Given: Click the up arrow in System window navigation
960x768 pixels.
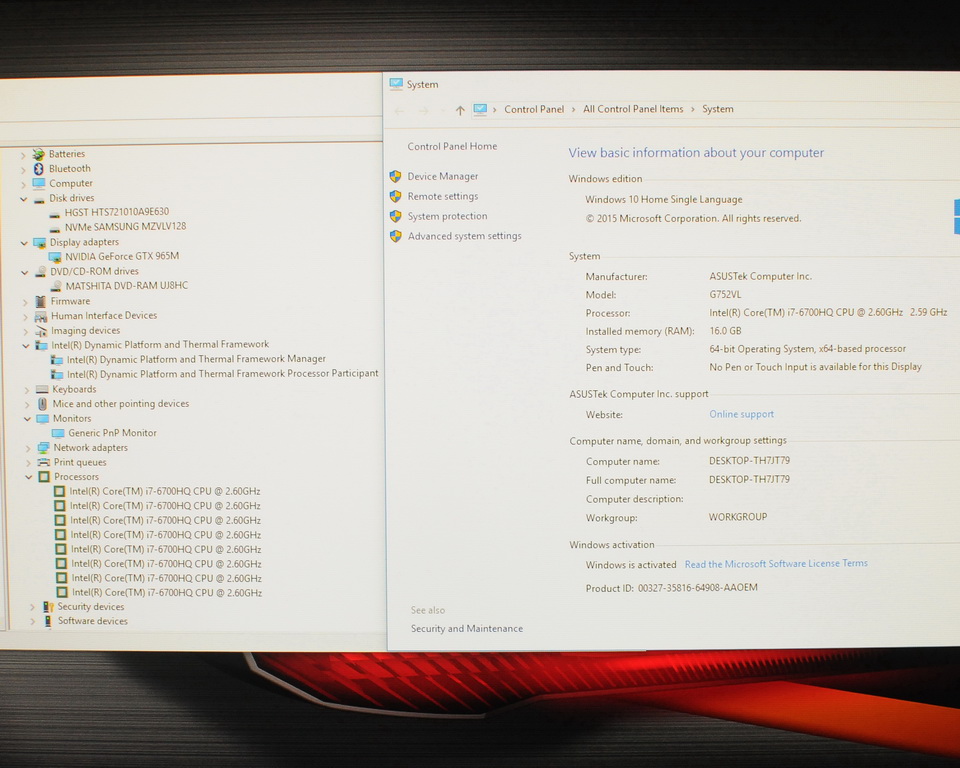Looking at the screenshot, I should [x=460, y=110].
